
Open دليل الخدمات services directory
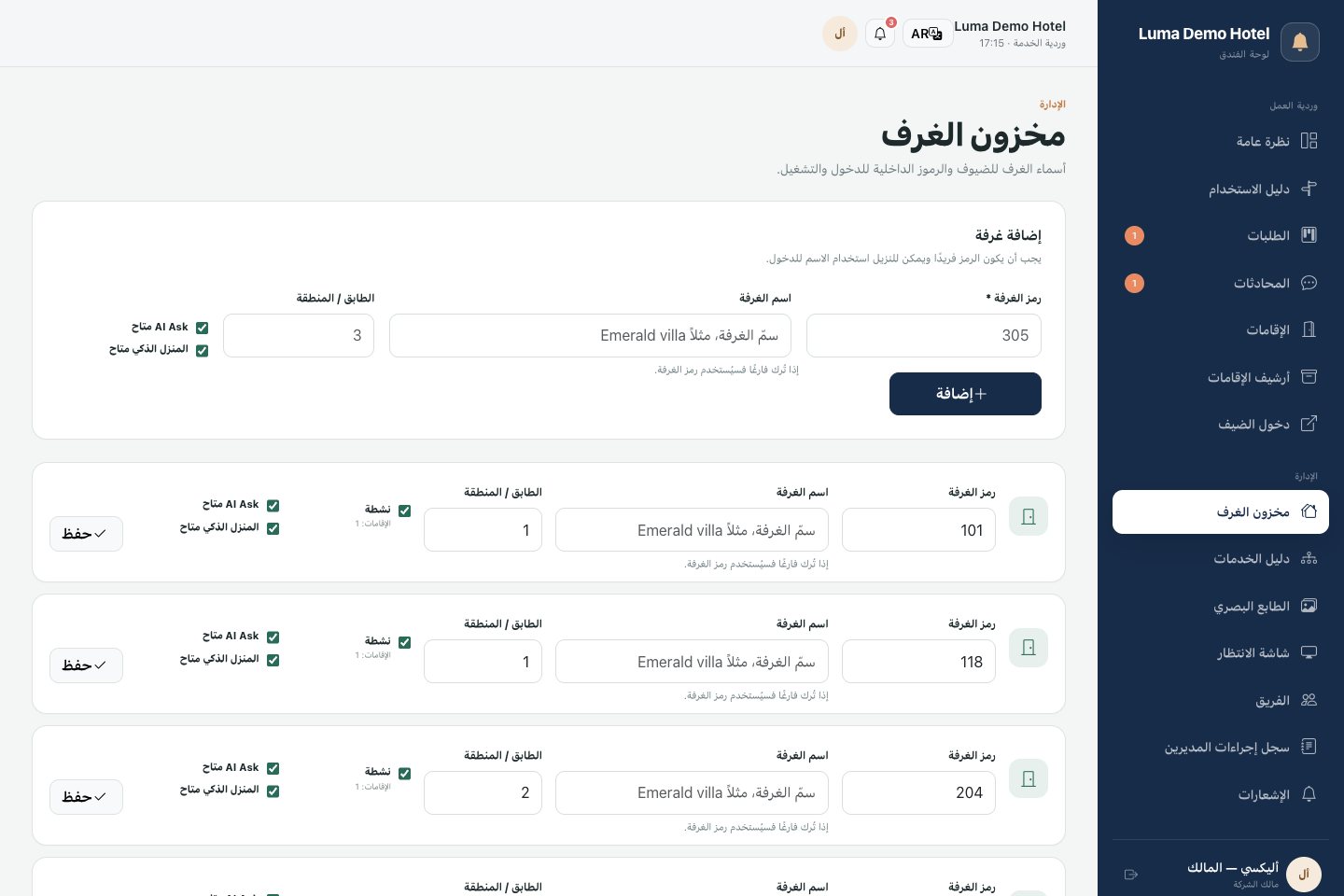tap(1221, 558)
